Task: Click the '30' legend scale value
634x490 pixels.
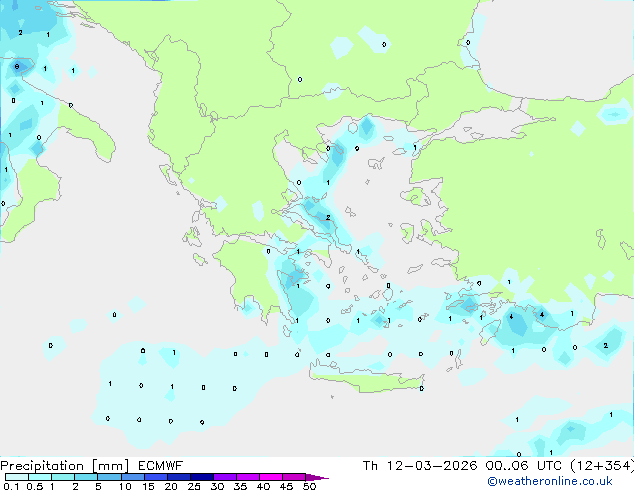Action: [x=217, y=486]
